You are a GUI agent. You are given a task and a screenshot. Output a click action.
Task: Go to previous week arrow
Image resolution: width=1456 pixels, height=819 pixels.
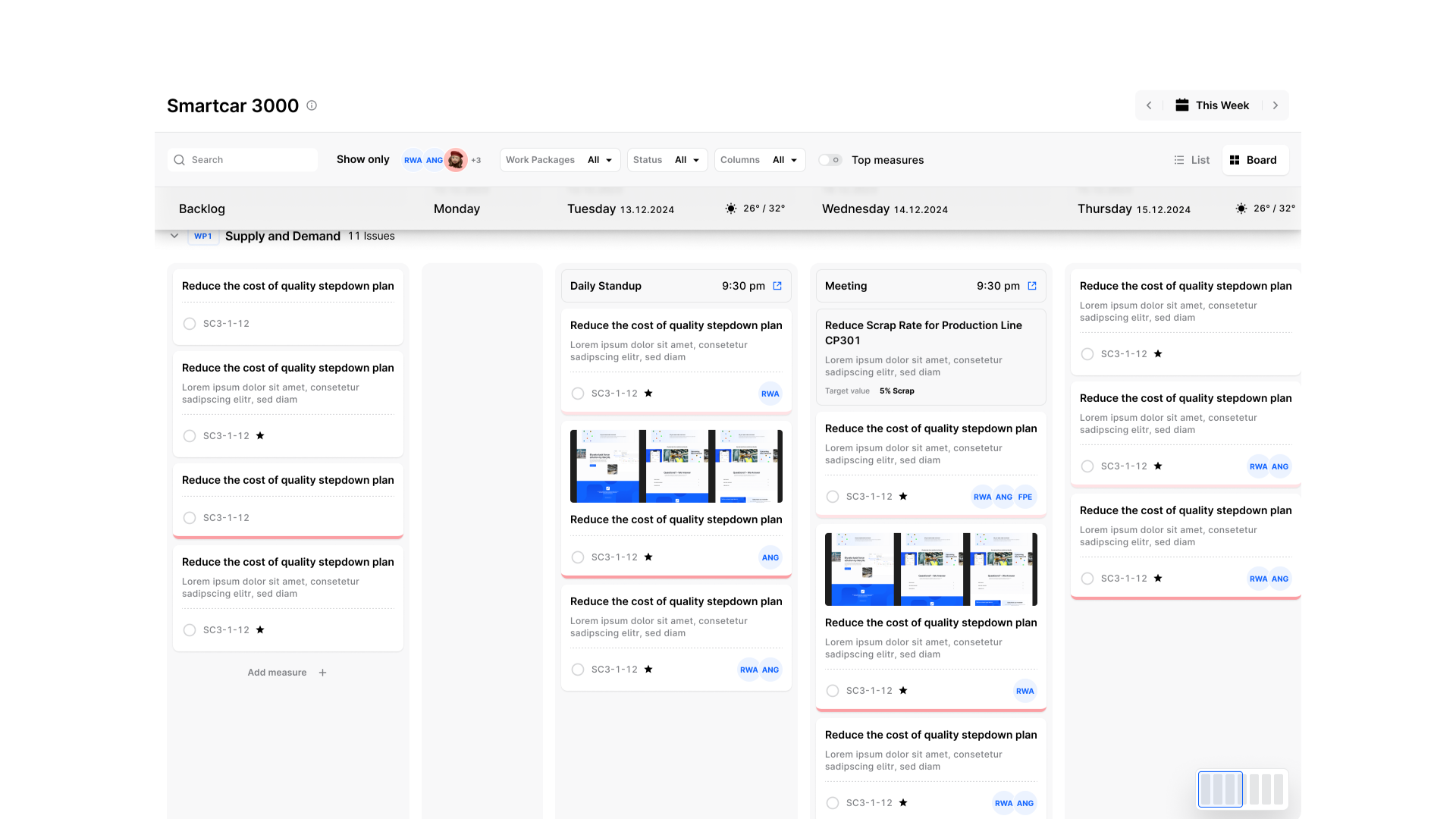(1149, 105)
